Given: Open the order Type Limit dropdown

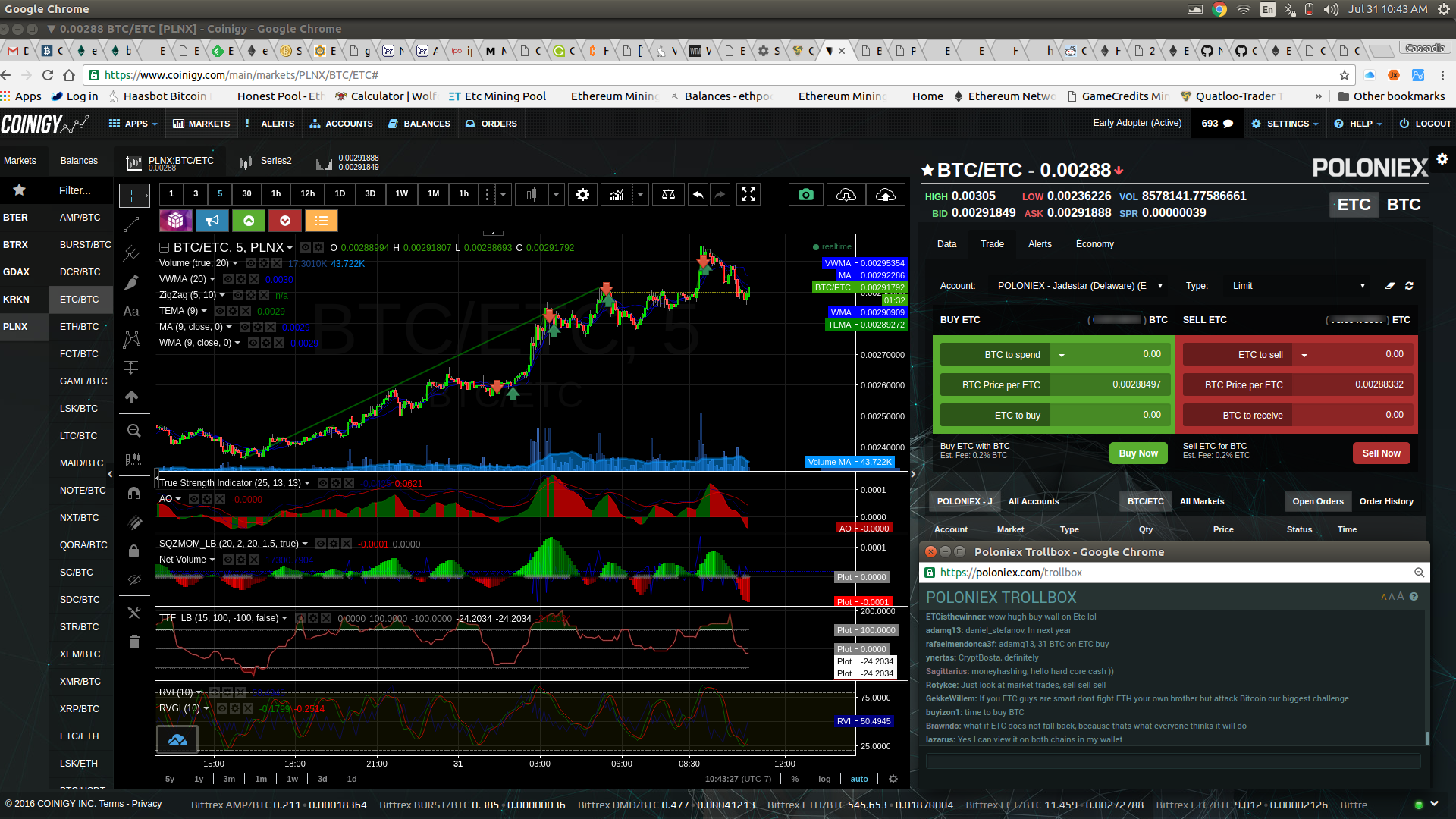Looking at the screenshot, I should click(1298, 286).
